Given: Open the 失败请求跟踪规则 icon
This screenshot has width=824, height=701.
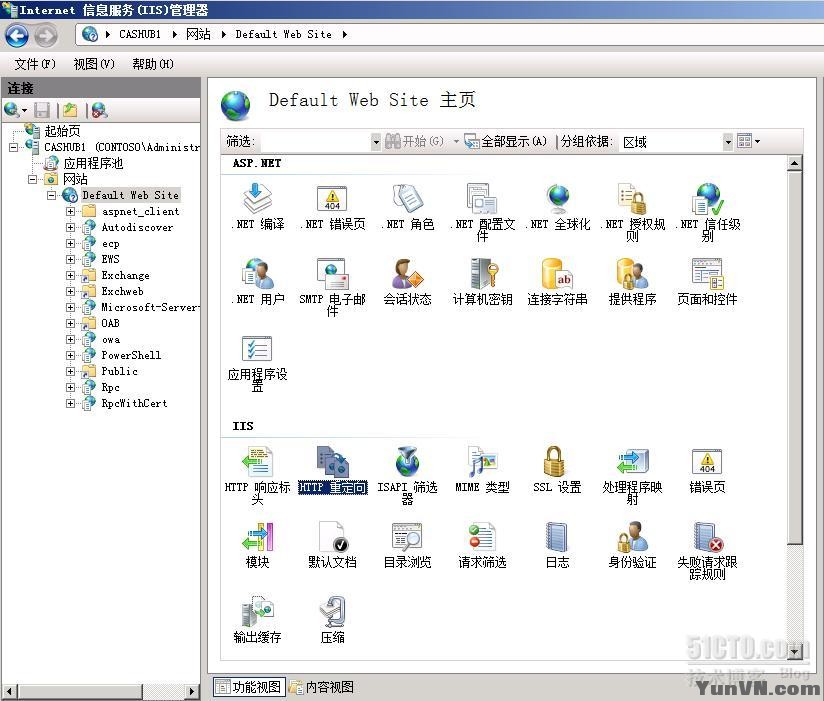Looking at the screenshot, I should click(x=708, y=550).
